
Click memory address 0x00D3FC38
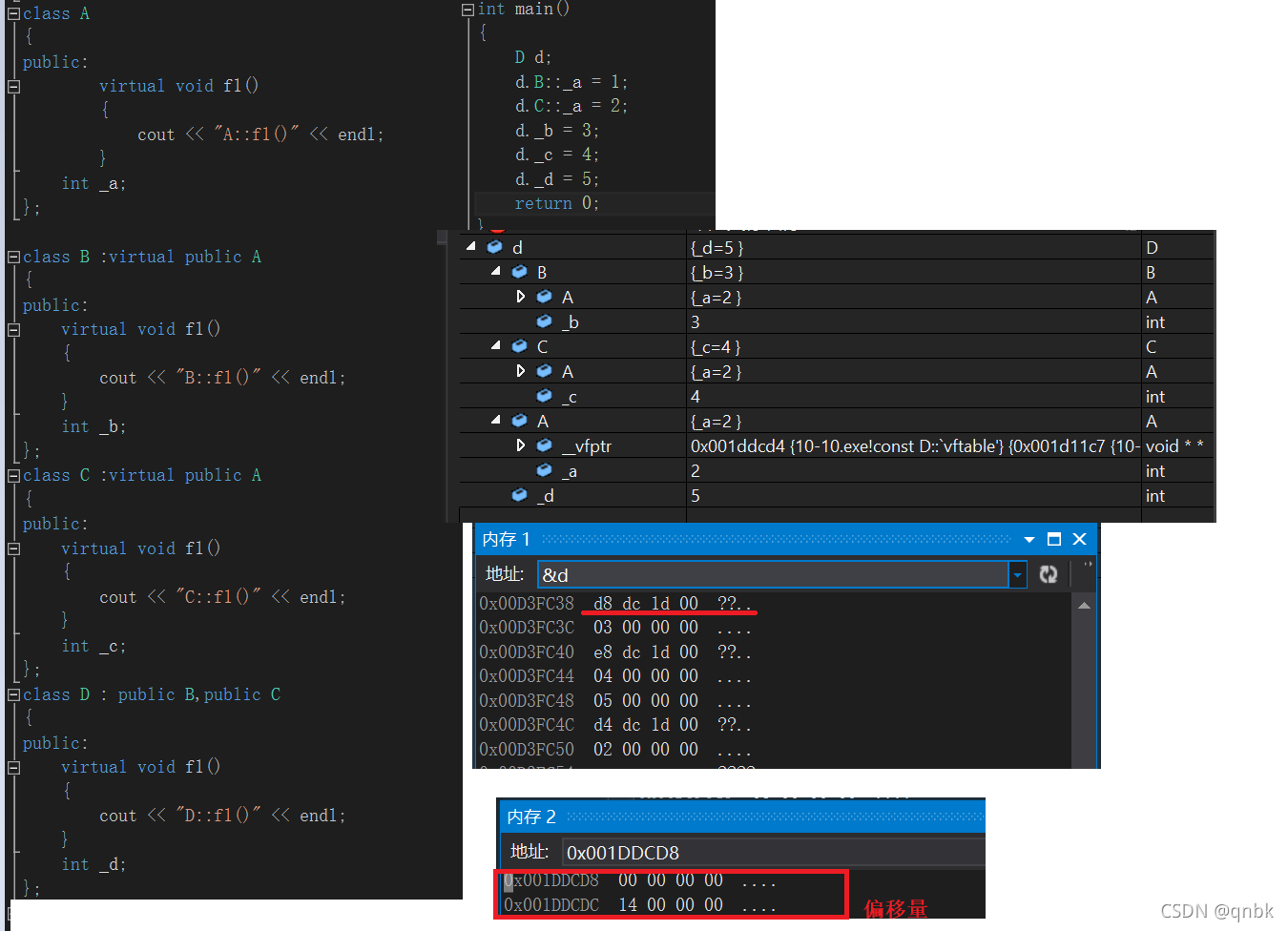tap(527, 603)
